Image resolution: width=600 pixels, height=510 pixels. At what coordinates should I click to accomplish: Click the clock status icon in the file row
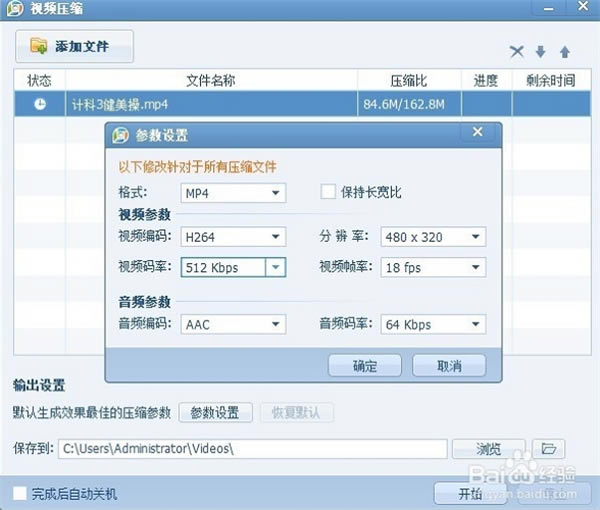click(40, 104)
